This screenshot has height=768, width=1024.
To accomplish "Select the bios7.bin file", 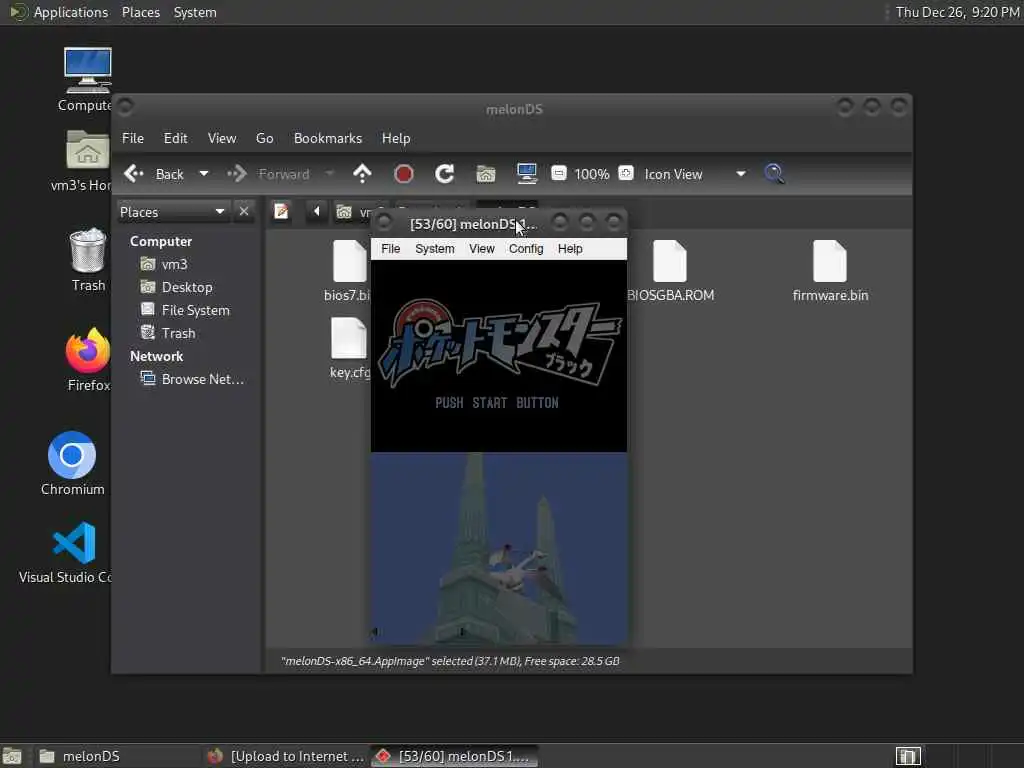I will (348, 270).
